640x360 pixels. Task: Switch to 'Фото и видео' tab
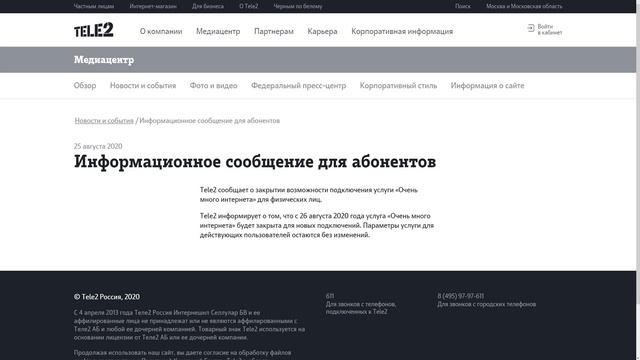click(x=213, y=86)
